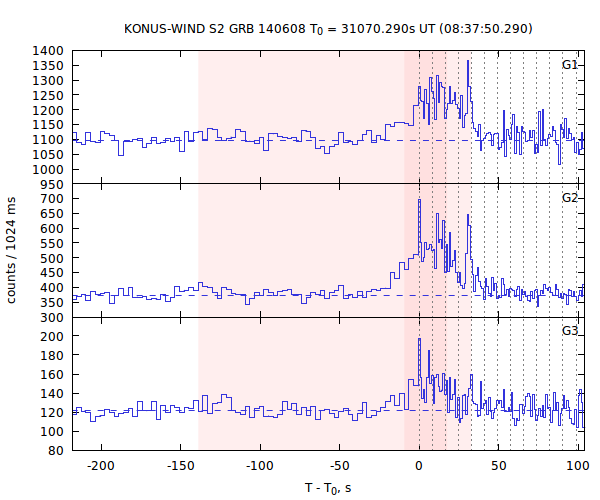Viewport: 600px width, 500px height.
Task: Click the G2 y-axis tick label 350
Action: coord(52,303)
